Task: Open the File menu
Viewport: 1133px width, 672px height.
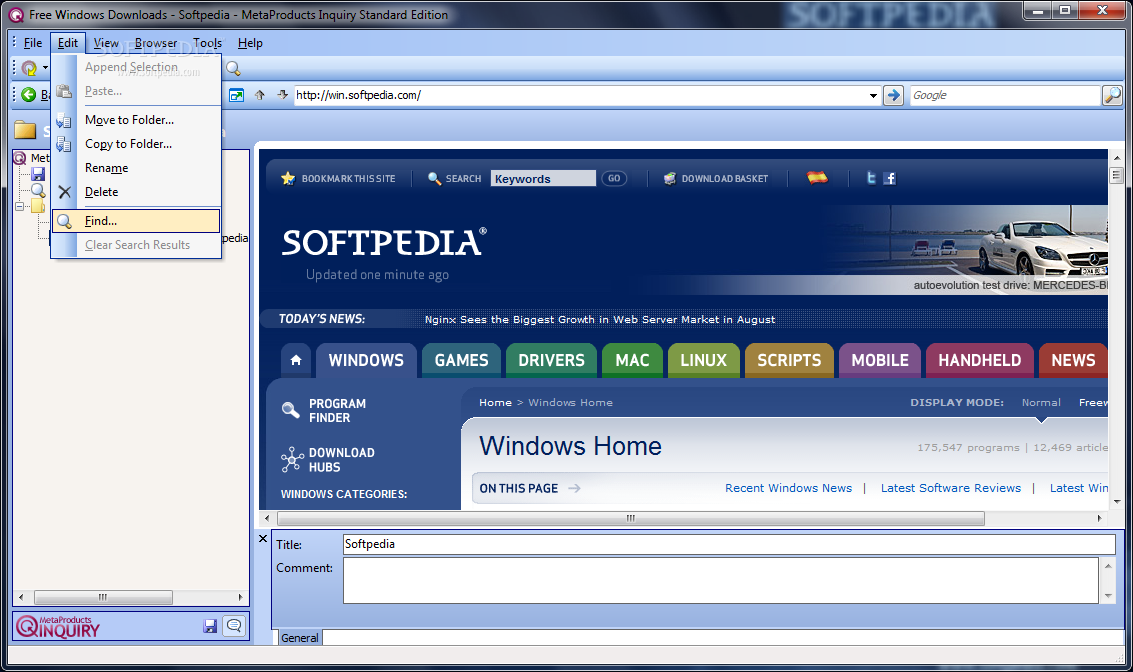Action: [x=33, y=43]
